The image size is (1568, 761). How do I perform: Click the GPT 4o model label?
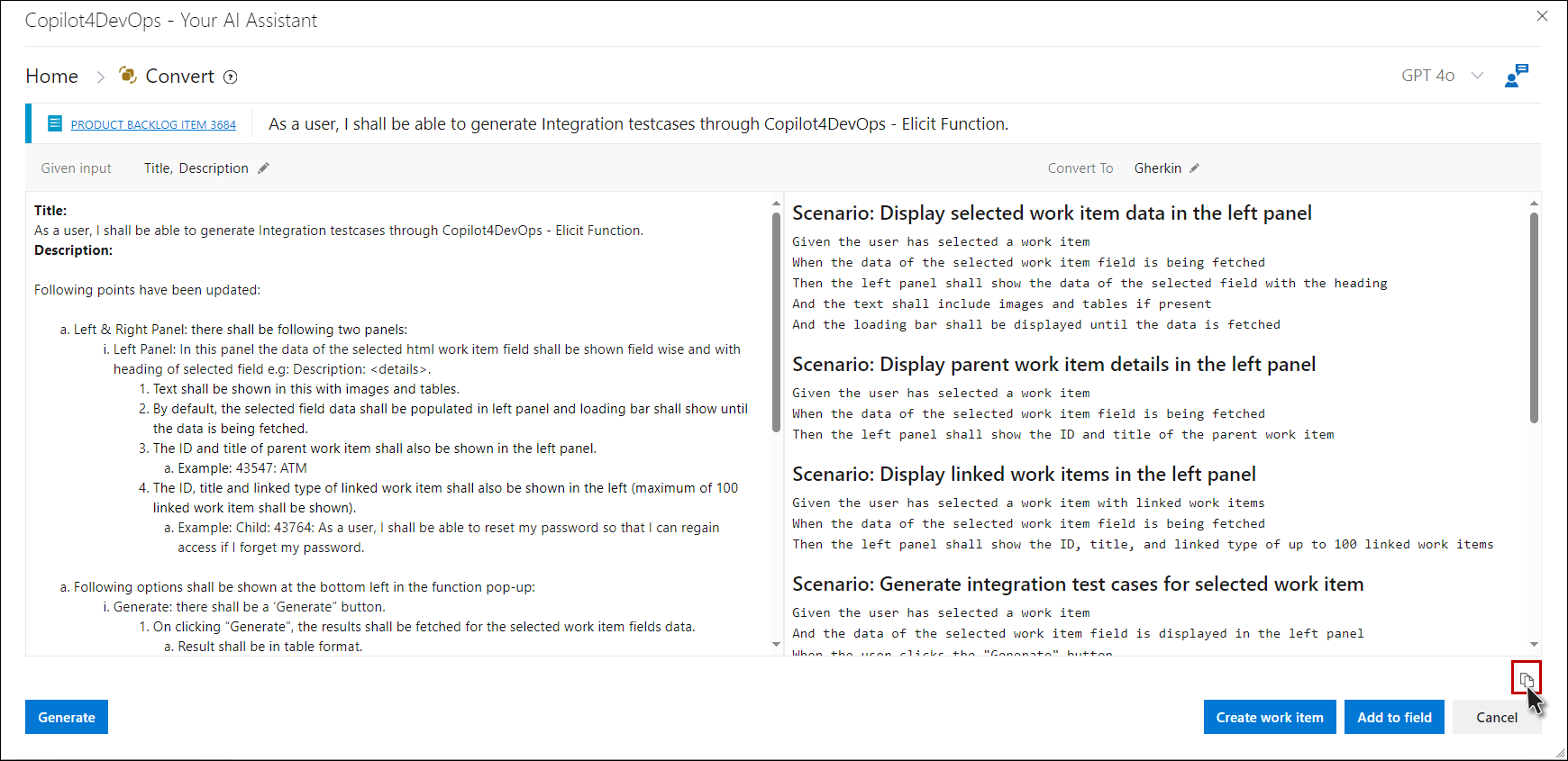[x=1427, y=76]
